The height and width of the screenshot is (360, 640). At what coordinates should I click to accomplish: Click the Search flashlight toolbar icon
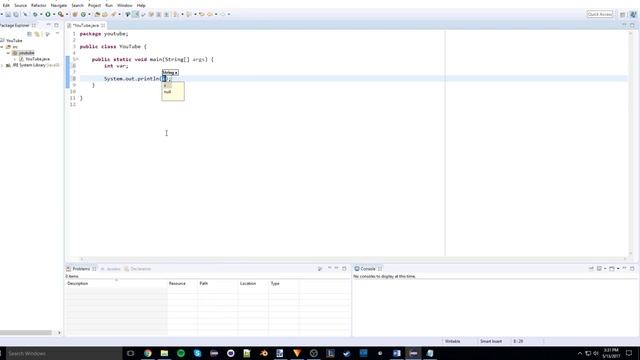tap(114, 14)
